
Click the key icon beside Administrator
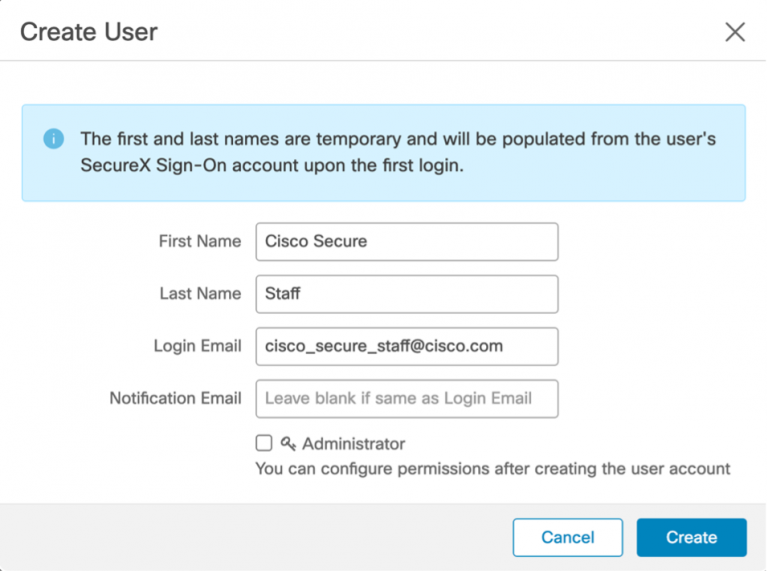(288, 443)
